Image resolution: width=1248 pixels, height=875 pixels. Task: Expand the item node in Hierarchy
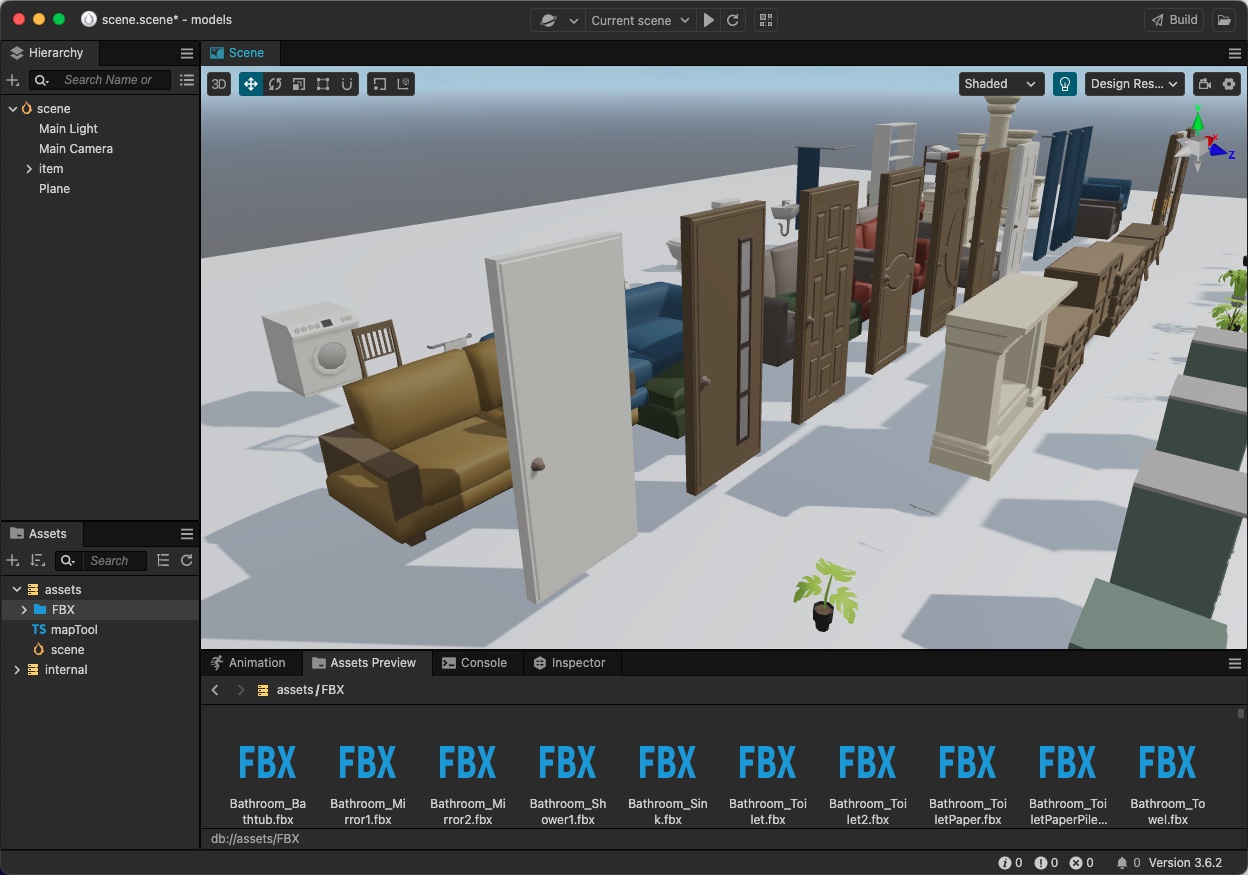coord(29,169)
